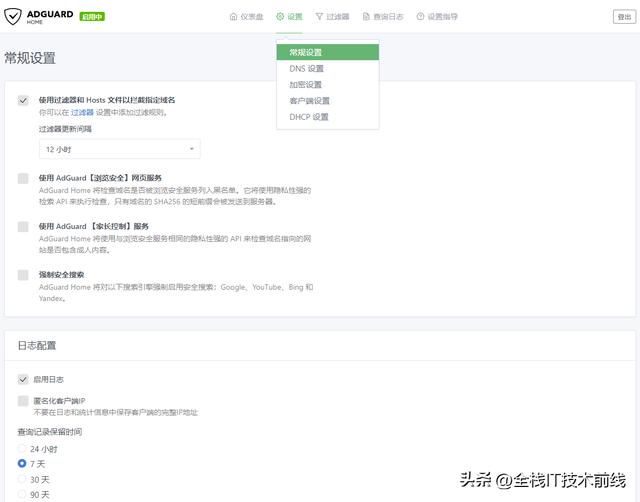Click the query log document icon

(x=366, y=17)
